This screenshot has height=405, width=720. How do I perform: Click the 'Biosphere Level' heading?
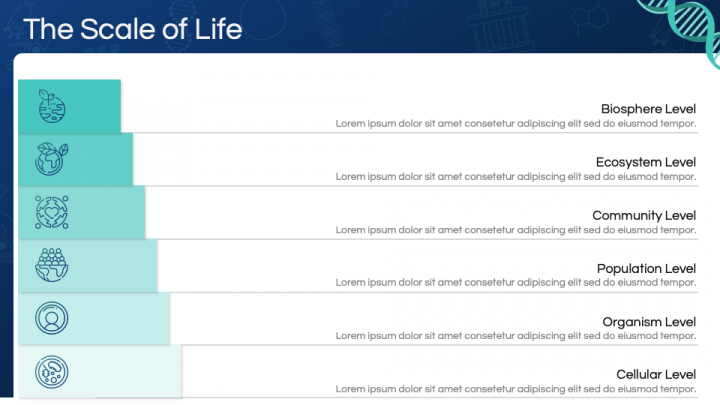click(648, 109)
